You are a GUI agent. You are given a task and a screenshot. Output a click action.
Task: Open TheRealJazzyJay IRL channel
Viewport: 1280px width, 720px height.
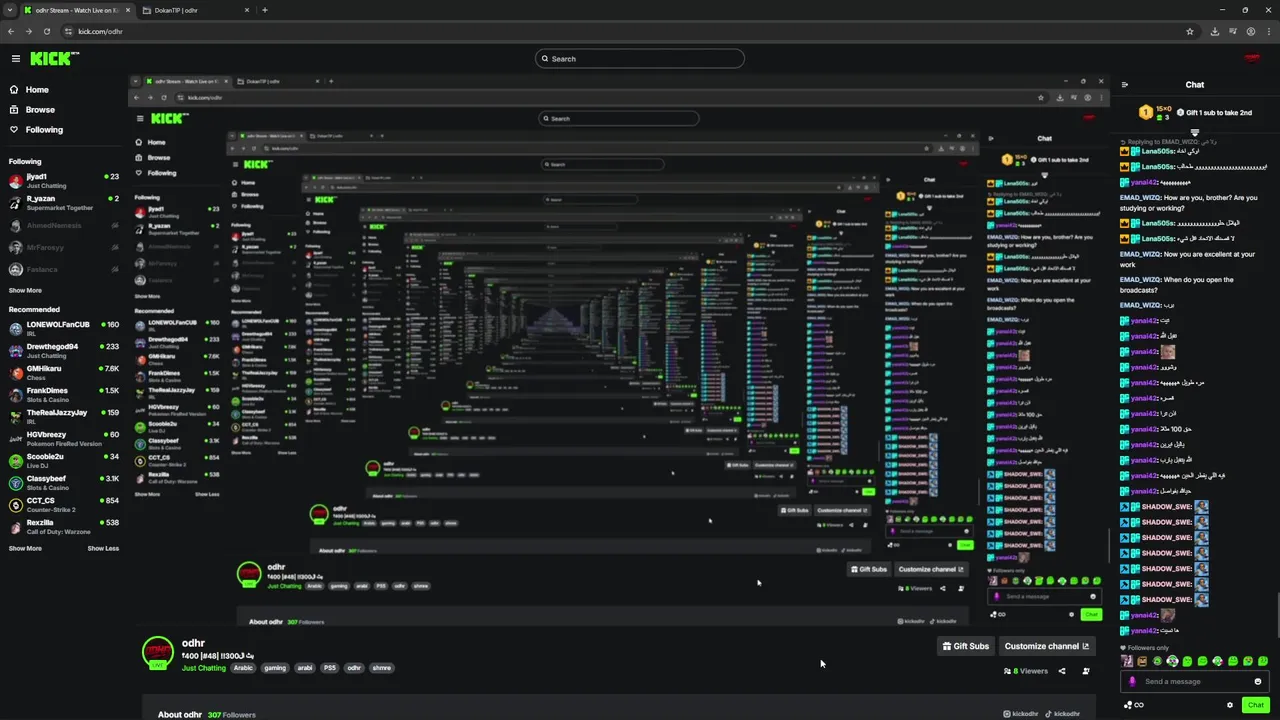[64, 416]
